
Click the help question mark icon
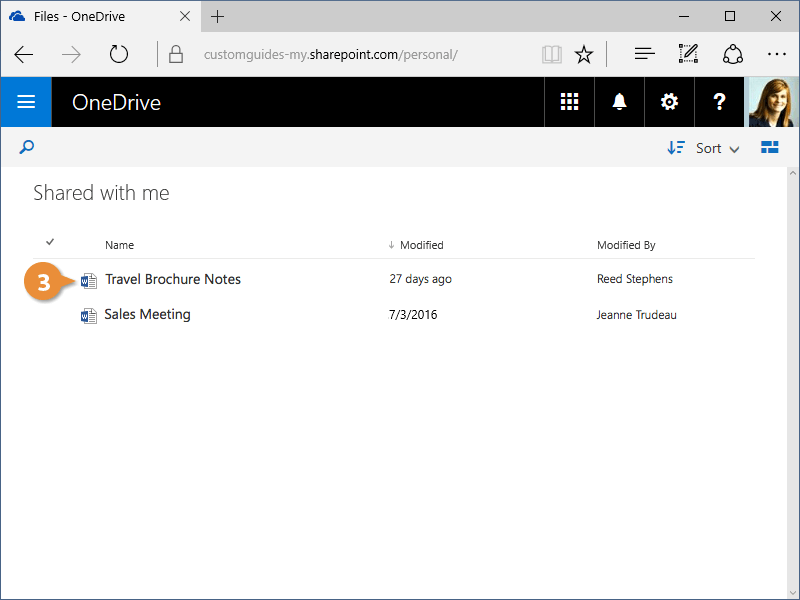coord(719,102)
